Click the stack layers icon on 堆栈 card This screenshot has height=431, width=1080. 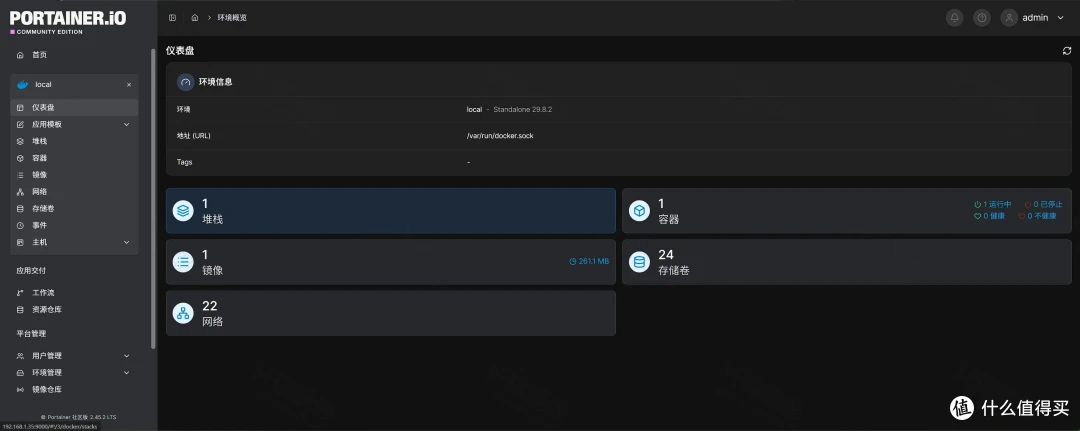(183, 211)
